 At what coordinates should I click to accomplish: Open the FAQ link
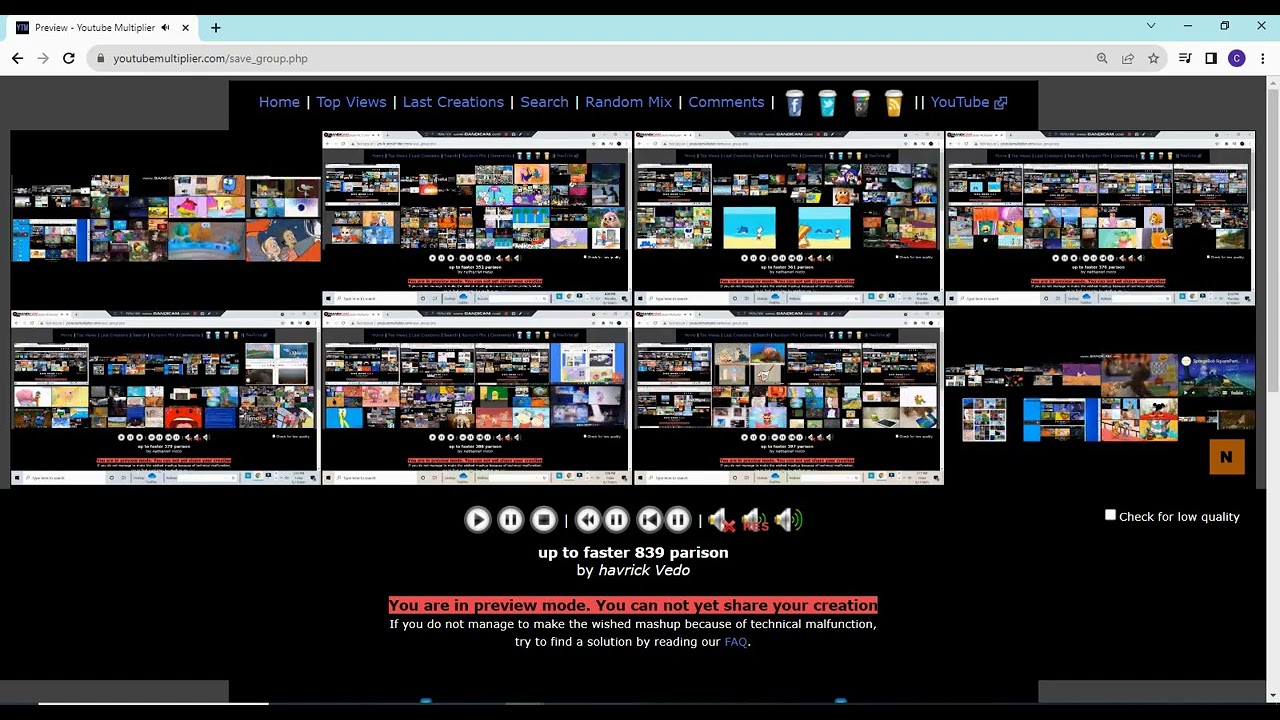coord(736,642)
